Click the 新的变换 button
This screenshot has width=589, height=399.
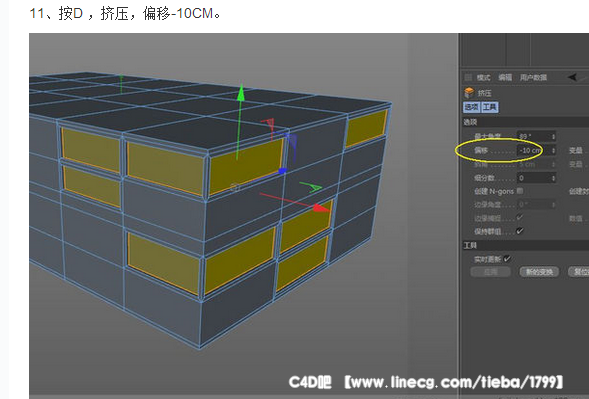click(539, 272)
